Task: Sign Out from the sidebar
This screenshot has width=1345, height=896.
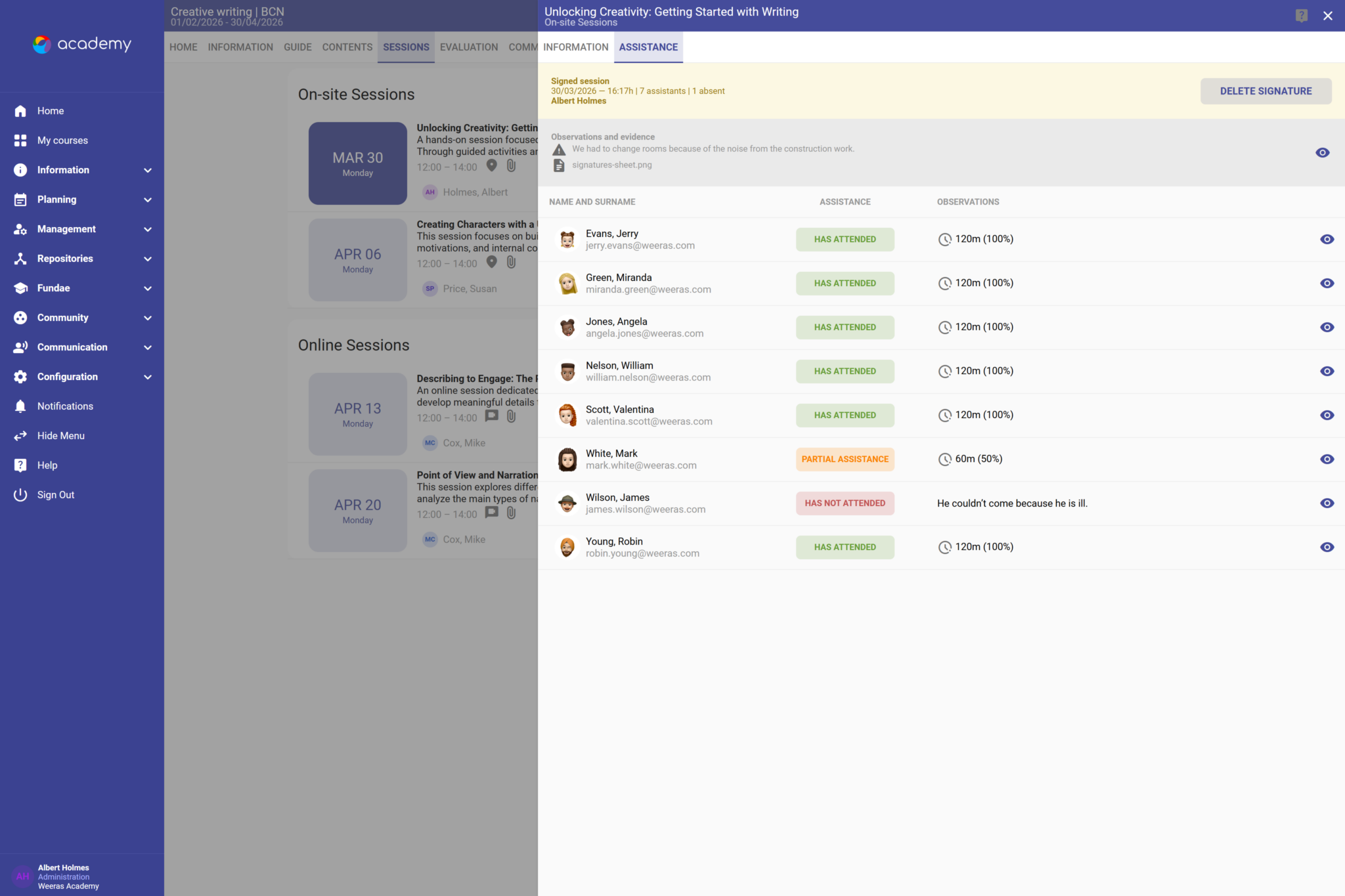Action: coord(56,494)
